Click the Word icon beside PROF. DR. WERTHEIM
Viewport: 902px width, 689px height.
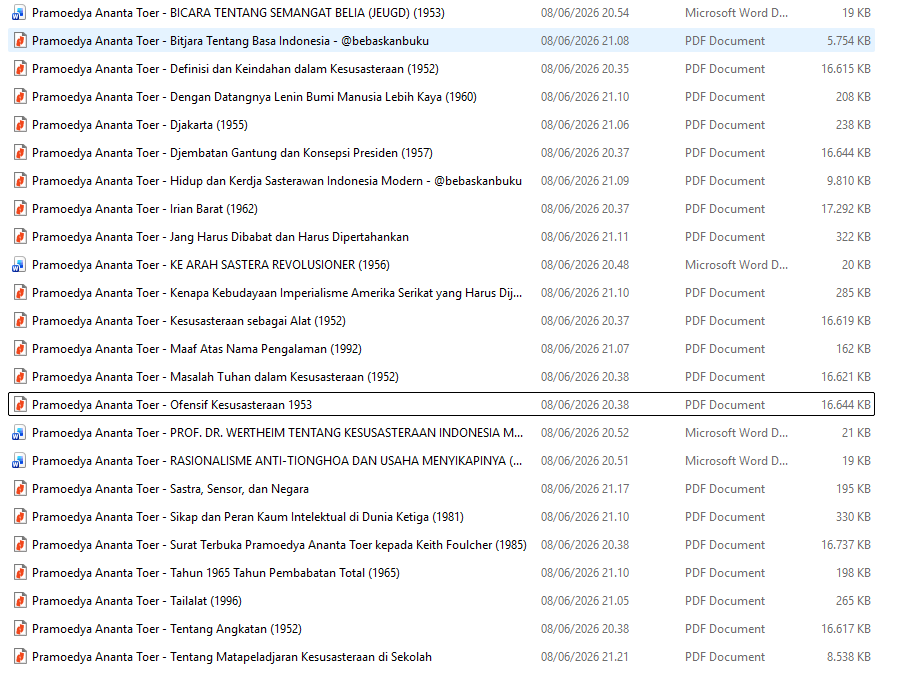pos(19,433)
